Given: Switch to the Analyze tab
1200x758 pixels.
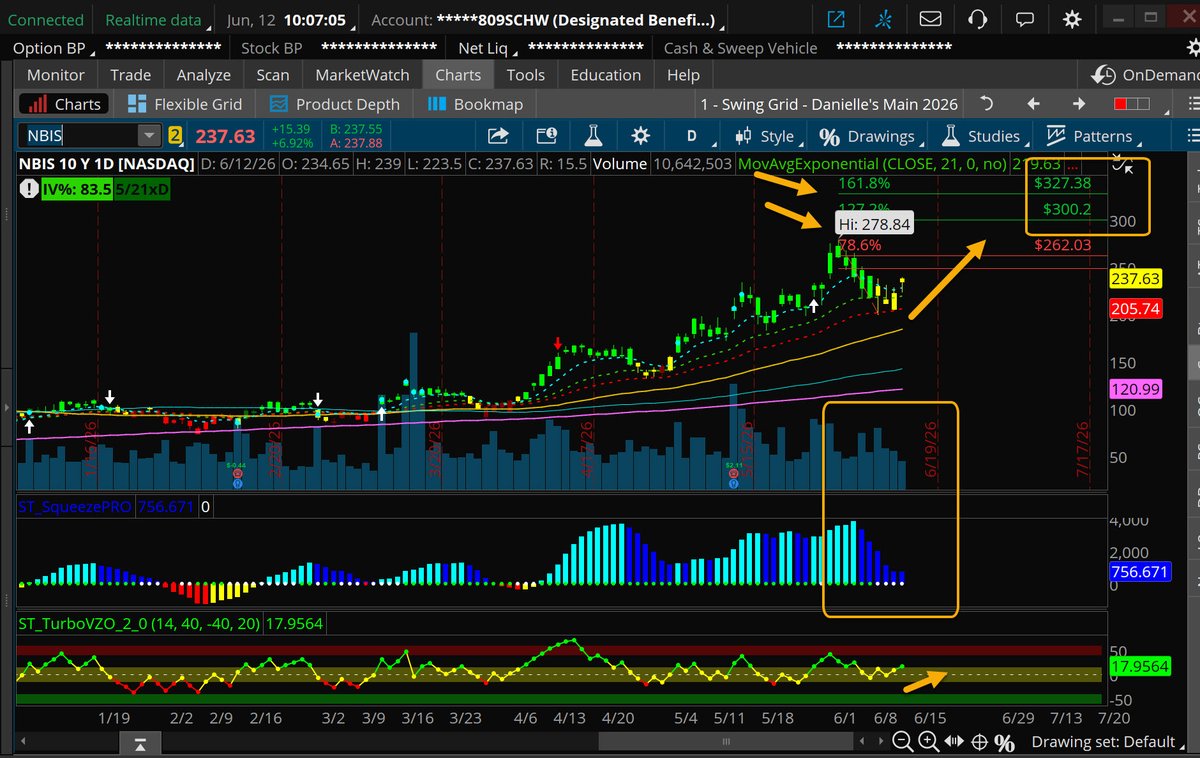Looking at the screenshot, I should tap(204, 75).
